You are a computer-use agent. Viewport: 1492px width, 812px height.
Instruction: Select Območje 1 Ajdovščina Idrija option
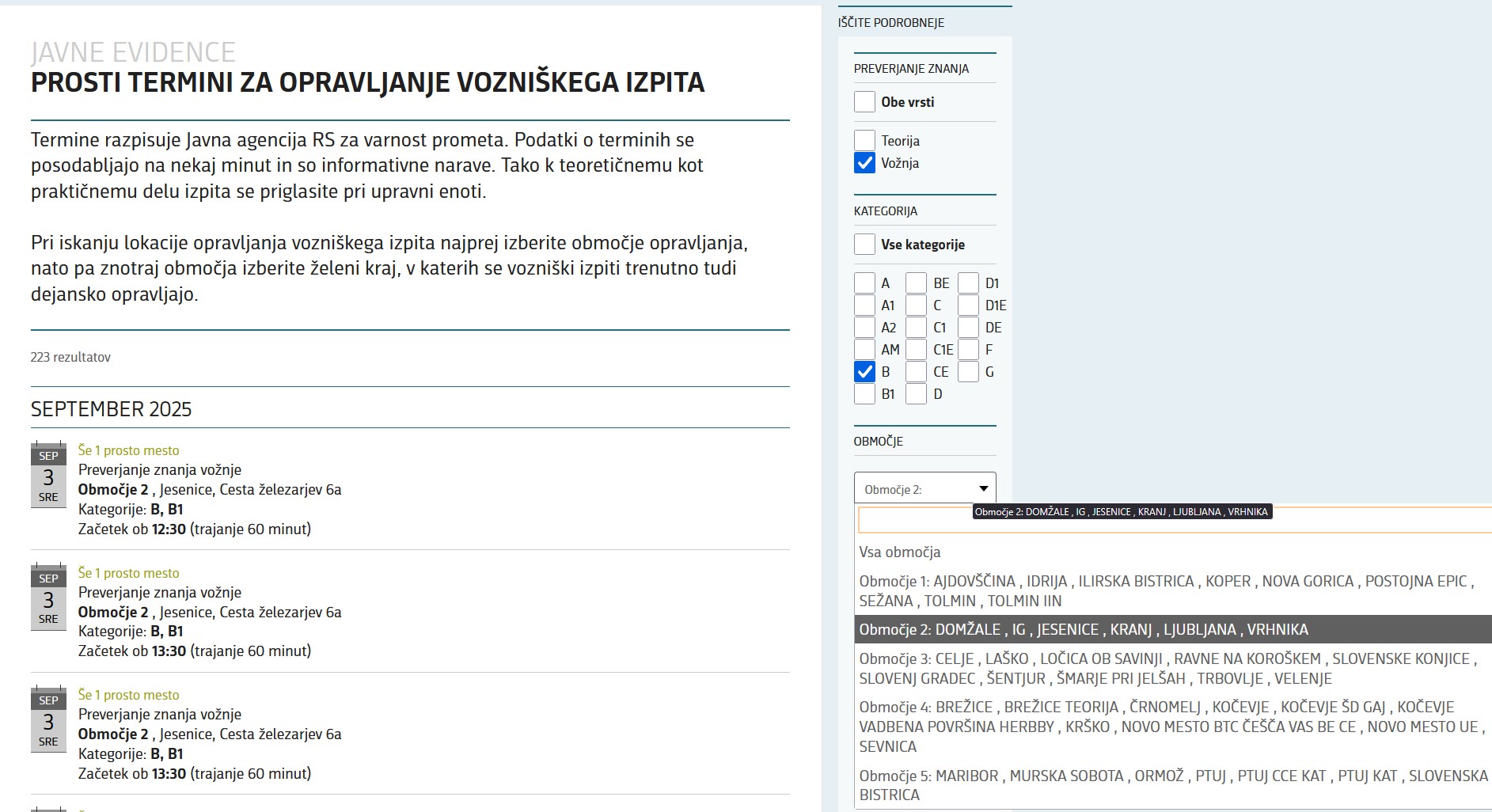coord(1173,591)
